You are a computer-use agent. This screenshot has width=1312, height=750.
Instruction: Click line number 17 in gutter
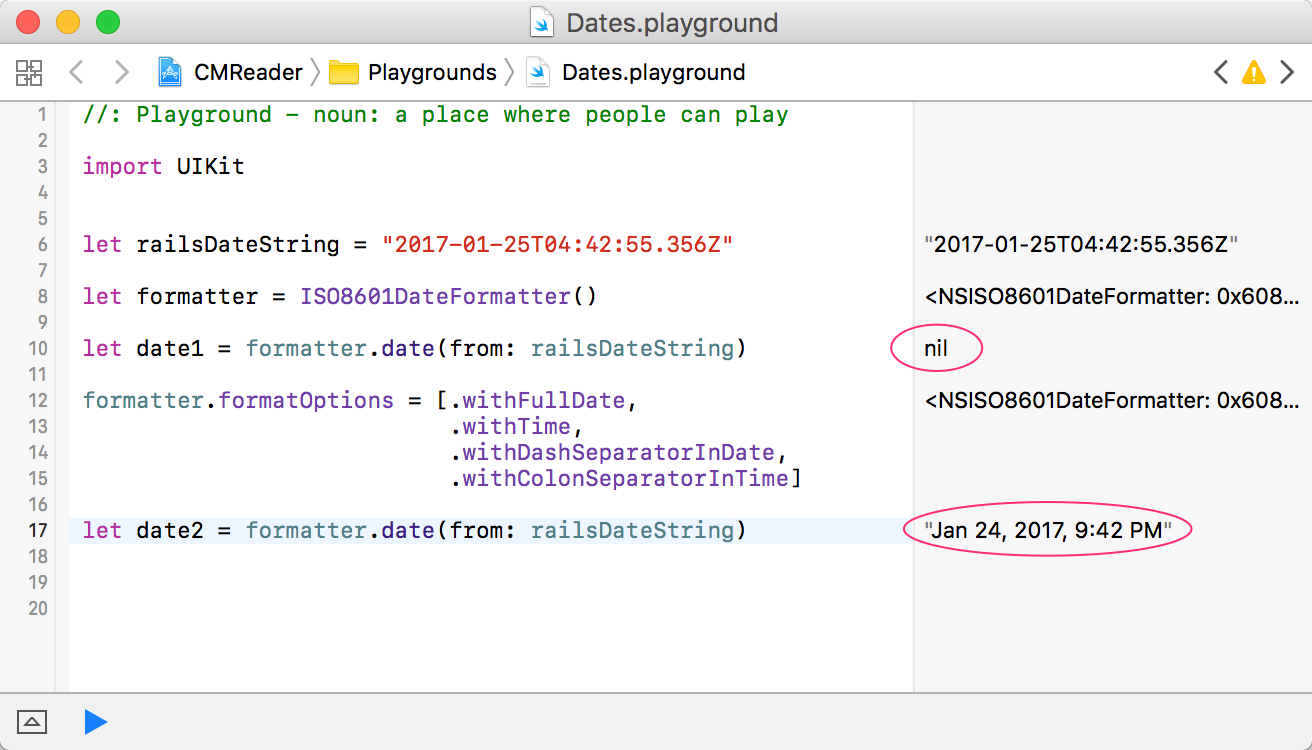coord(38,530)
